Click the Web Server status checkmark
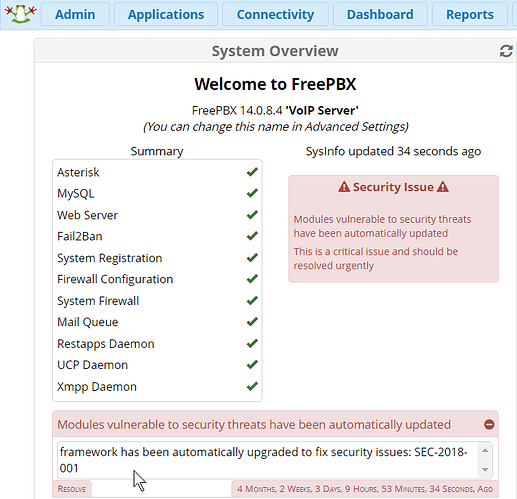This screenshot has width=517, height=499. coord(252,215)
